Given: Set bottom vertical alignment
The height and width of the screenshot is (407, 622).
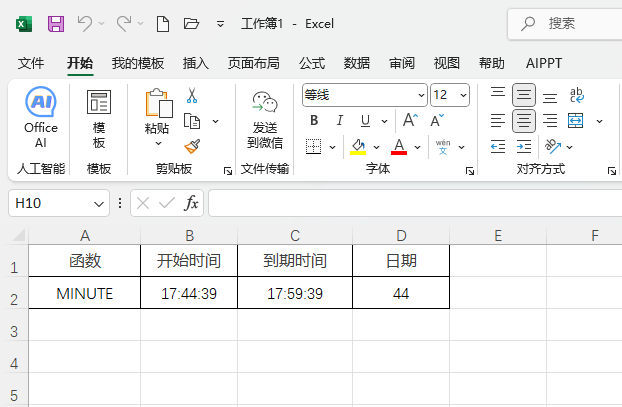Looking at the screenshot, I should pyautogui.click(x=550, y=96).
